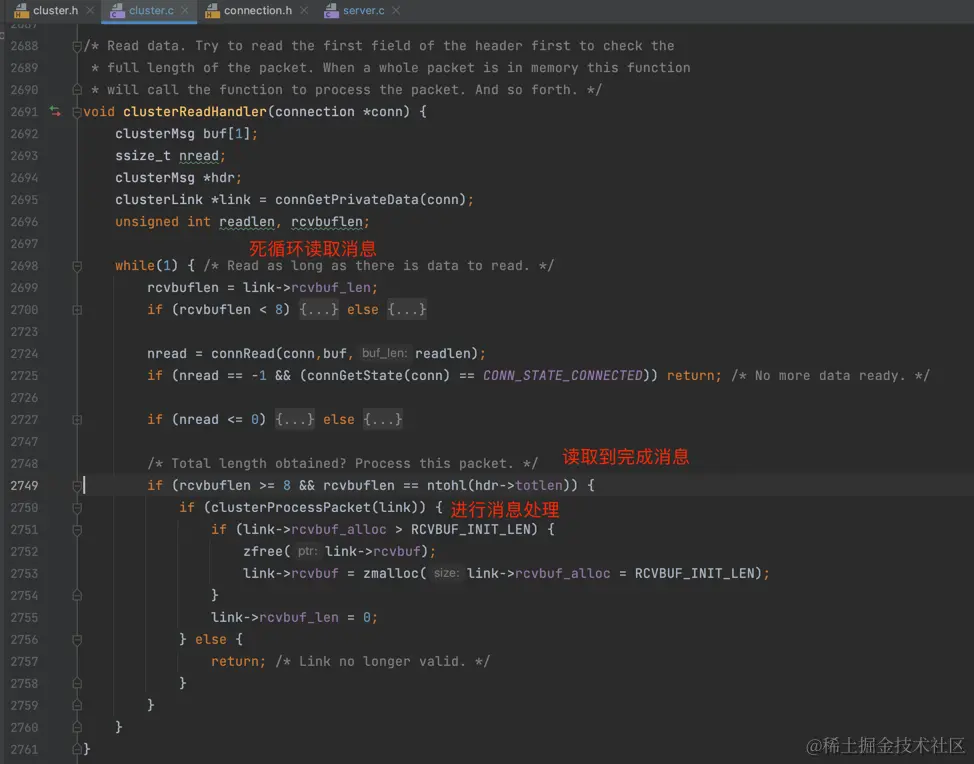
Task: Click the buf_len: parameter hint
Action: click(385, 353)
